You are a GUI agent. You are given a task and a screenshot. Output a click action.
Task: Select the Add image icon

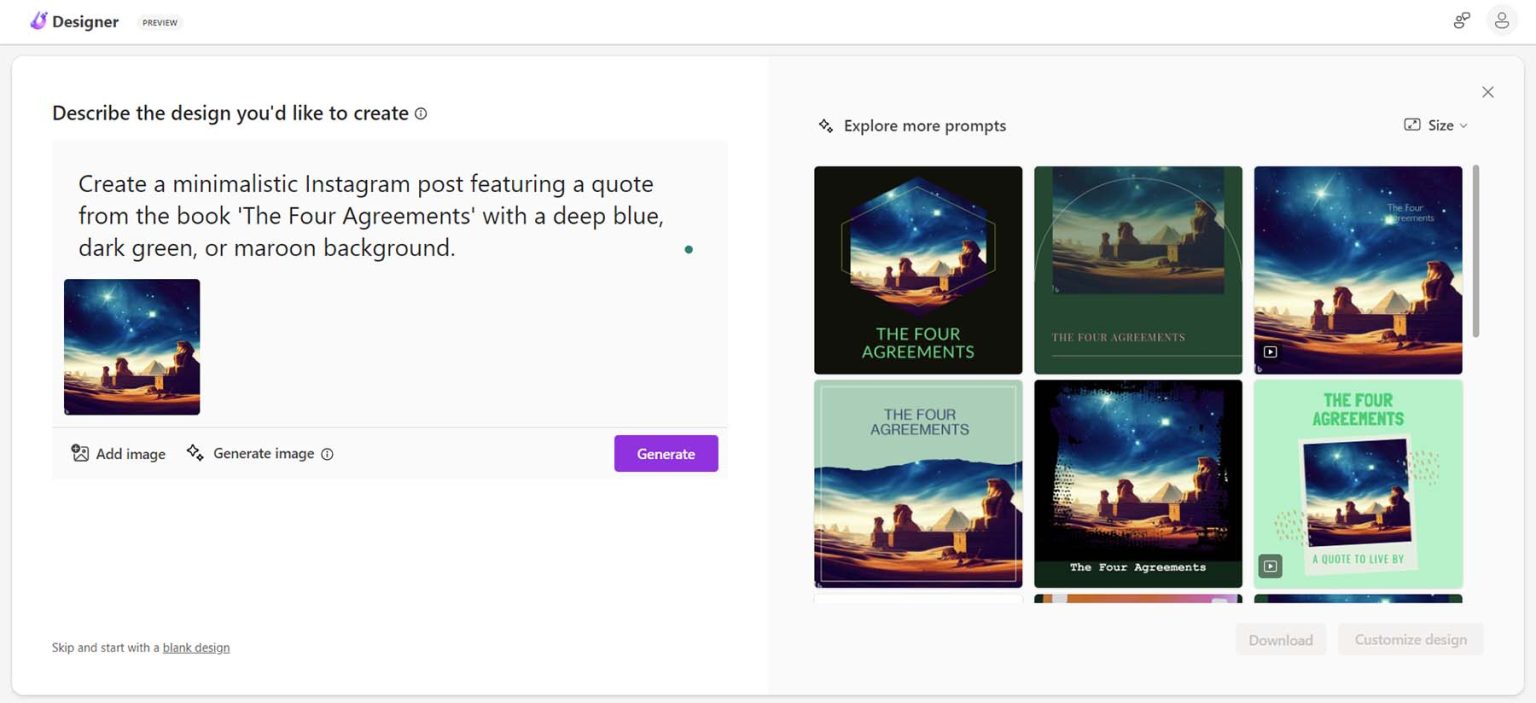81,453
